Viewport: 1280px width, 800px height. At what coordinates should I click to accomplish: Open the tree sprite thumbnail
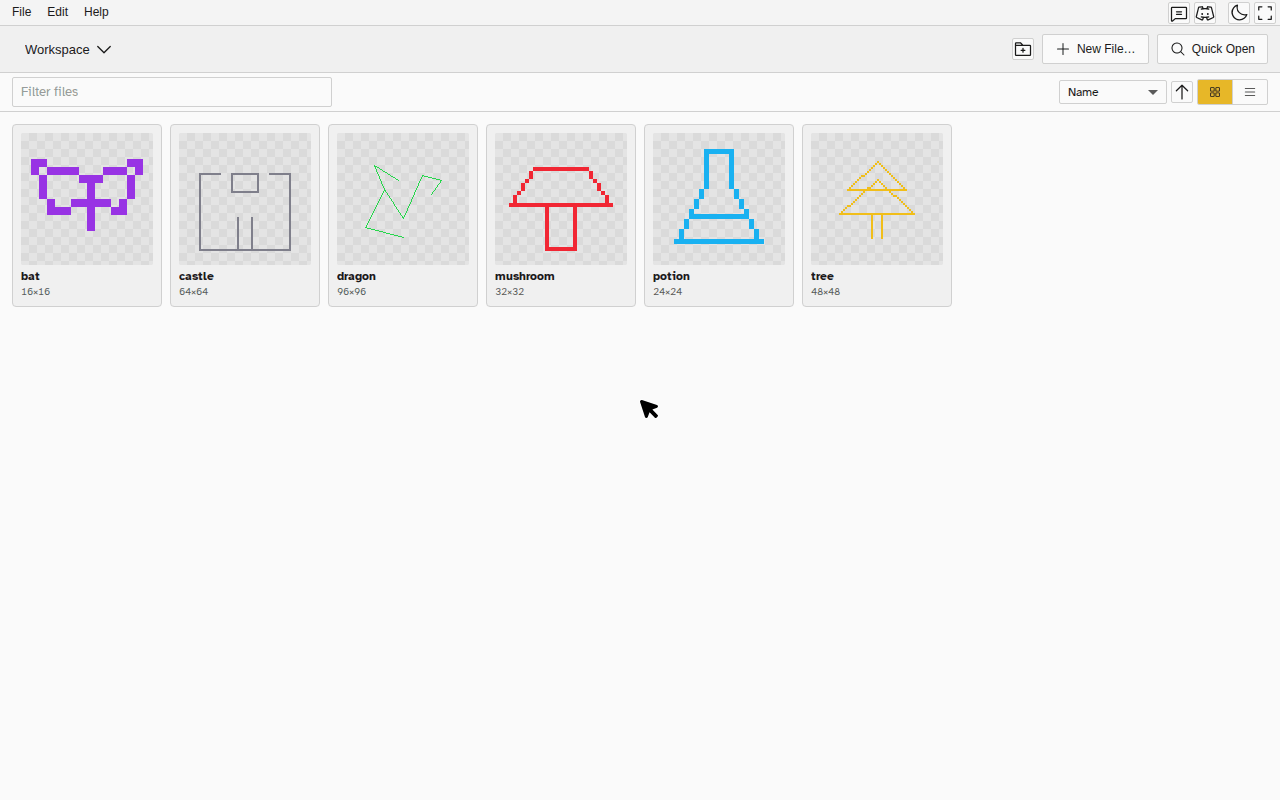[877, 199]
